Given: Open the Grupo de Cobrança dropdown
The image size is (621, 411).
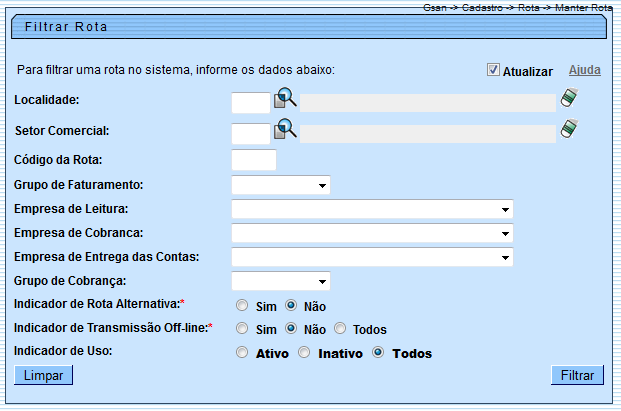Looking at the screenshot, I should 281,281.
